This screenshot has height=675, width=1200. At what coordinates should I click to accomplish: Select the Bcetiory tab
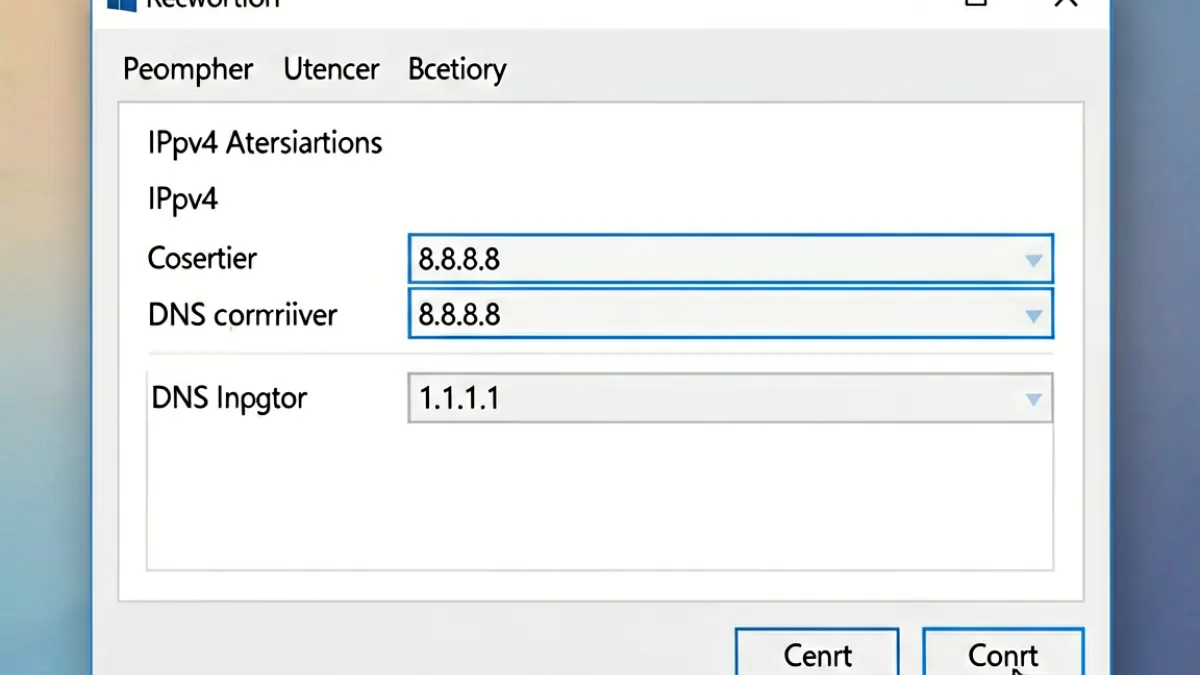[x=457, y=70]
